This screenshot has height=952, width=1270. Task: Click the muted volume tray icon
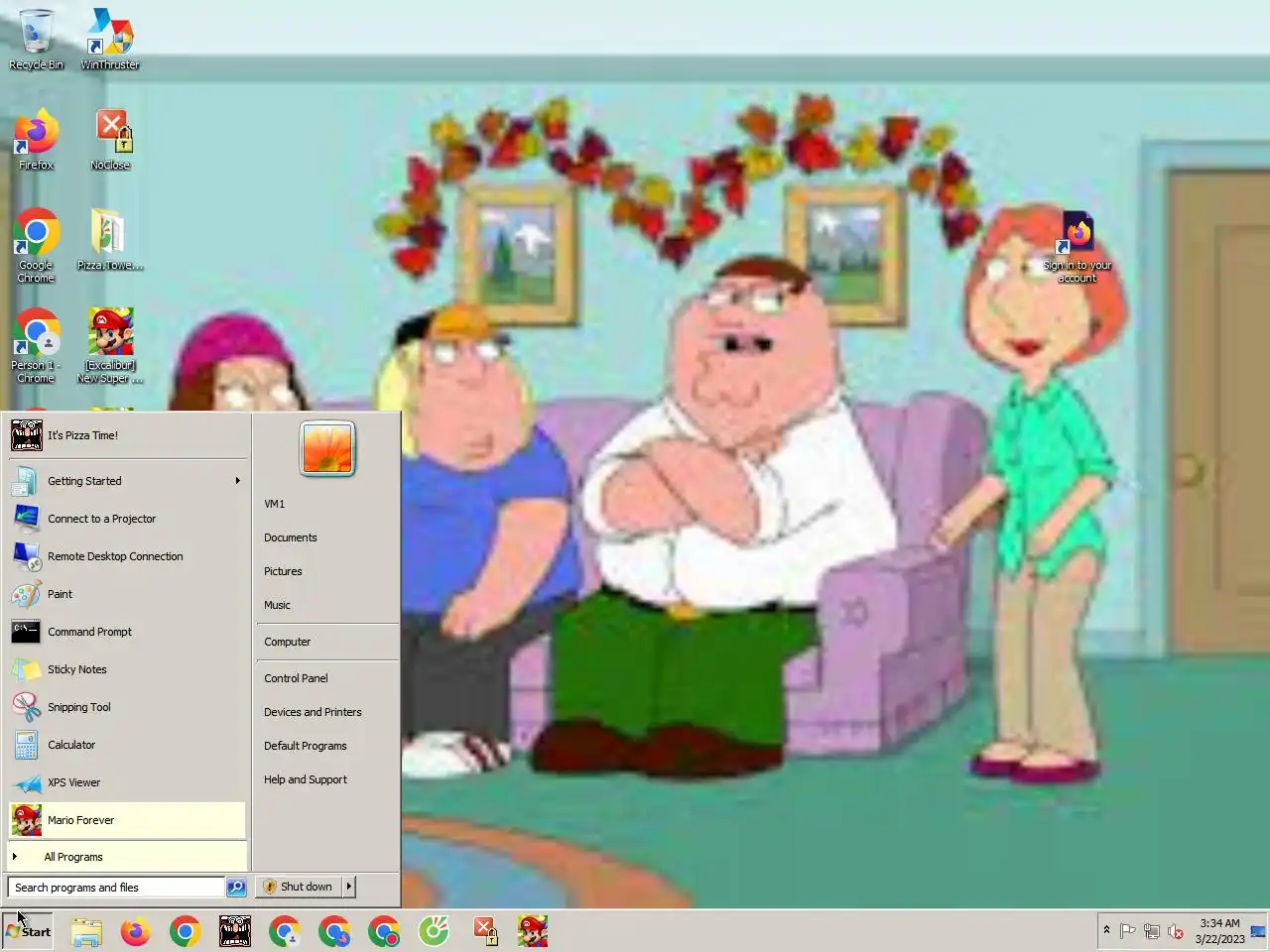point(1176,931)
